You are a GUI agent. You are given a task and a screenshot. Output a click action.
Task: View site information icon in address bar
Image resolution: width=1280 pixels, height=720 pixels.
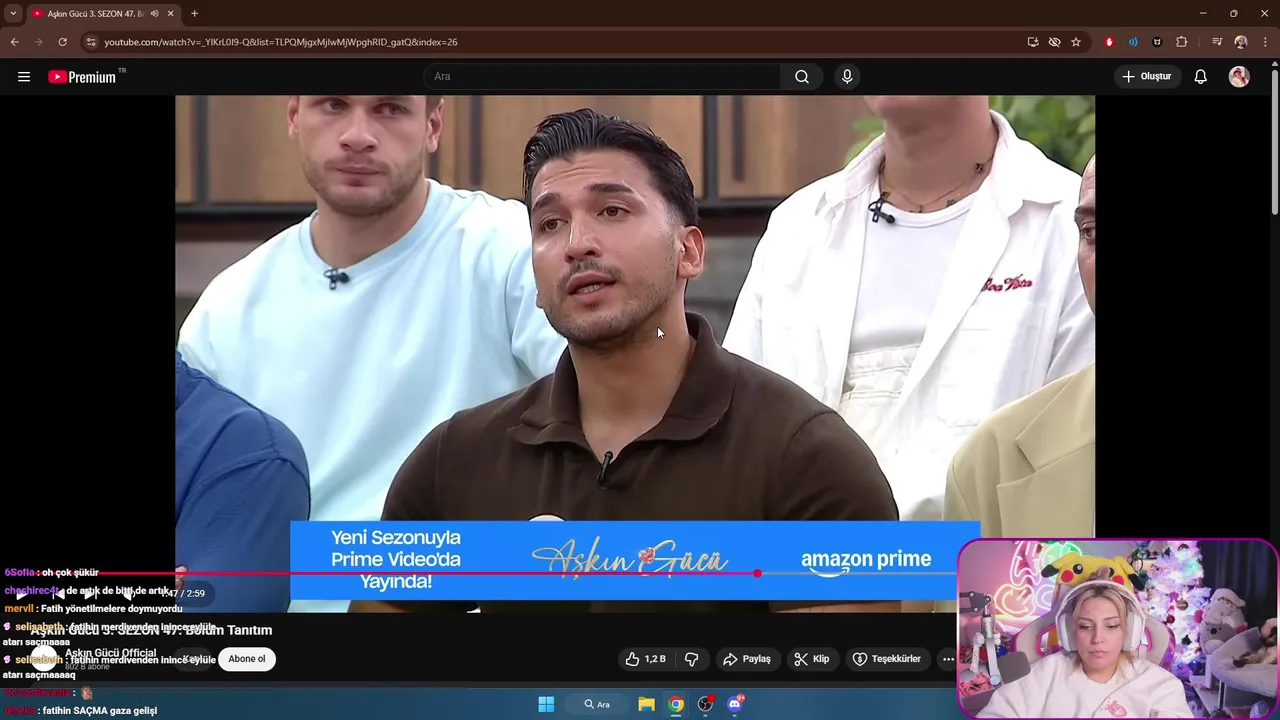pos(91,42)
